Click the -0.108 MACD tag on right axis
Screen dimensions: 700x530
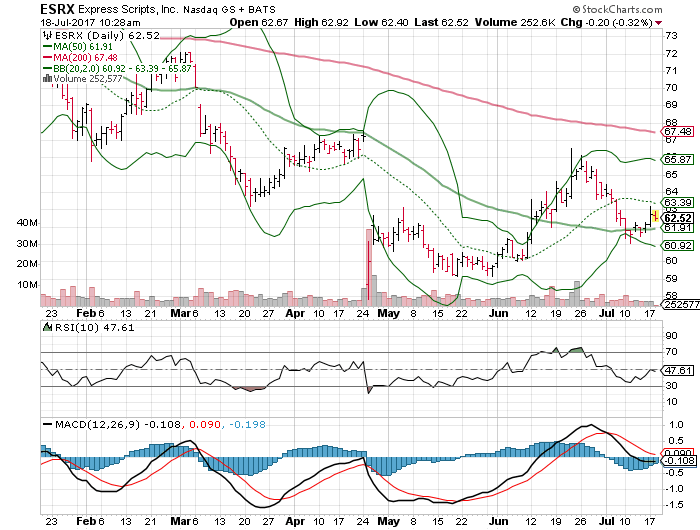tap(679, 461)
